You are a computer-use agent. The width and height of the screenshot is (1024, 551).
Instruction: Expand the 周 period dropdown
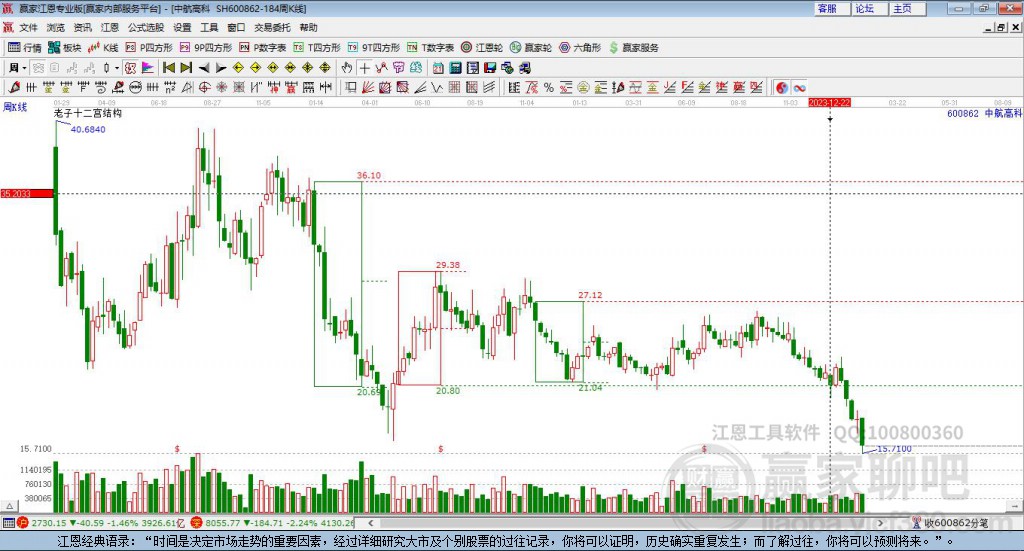click(x=24, y=68)
